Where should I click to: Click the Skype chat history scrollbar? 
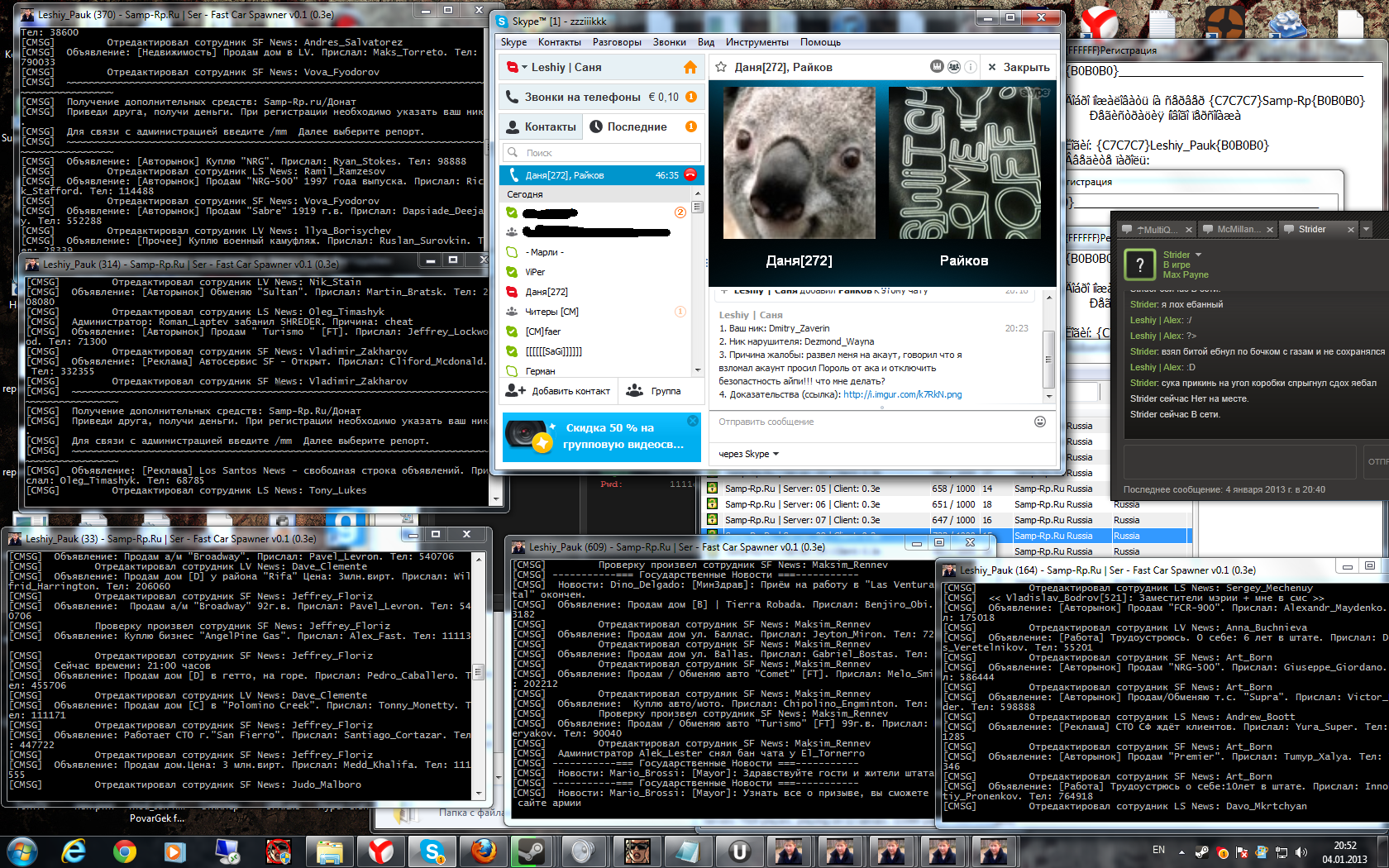click(x=1048, y=347)
